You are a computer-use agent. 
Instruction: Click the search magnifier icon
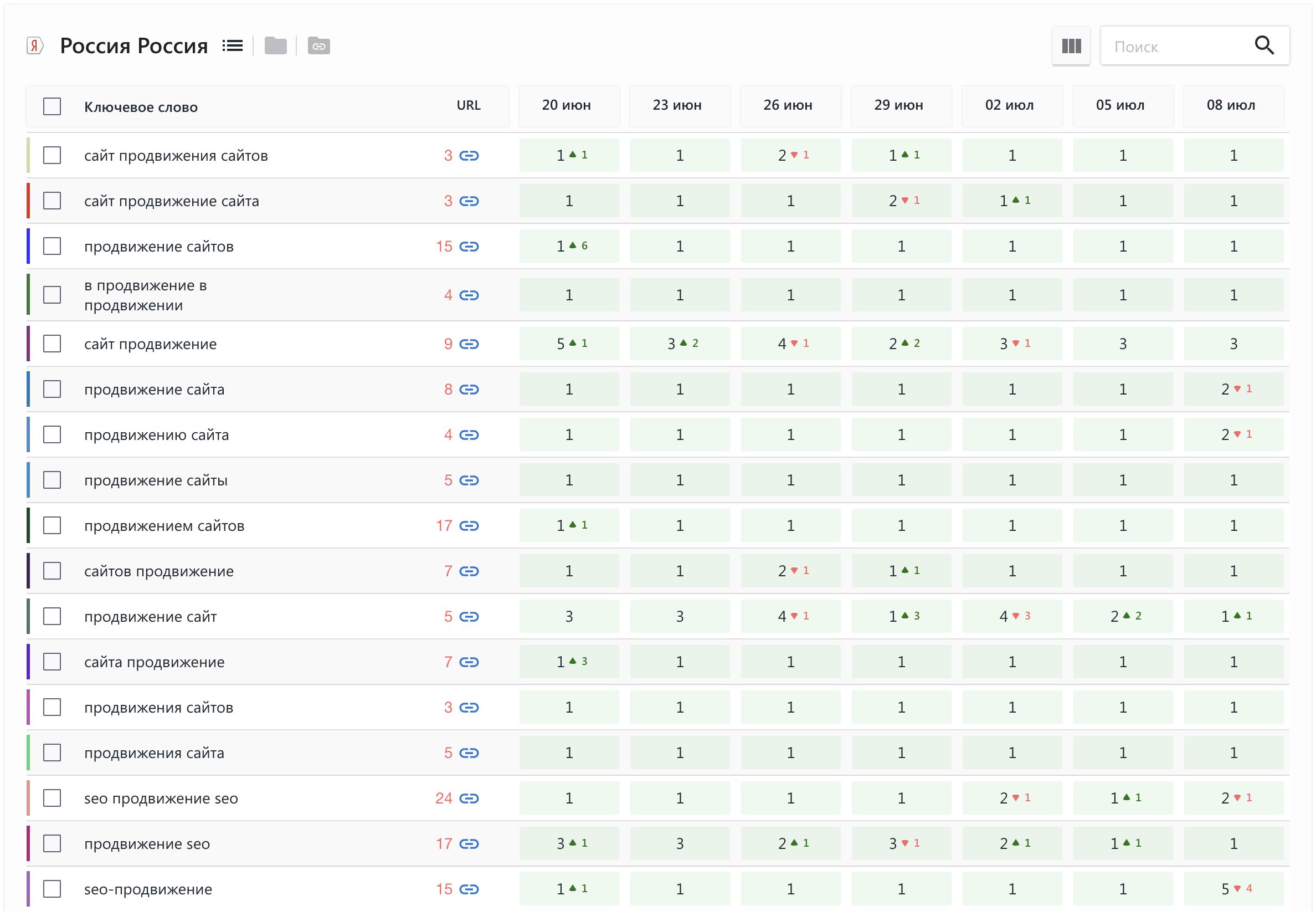1264,45
